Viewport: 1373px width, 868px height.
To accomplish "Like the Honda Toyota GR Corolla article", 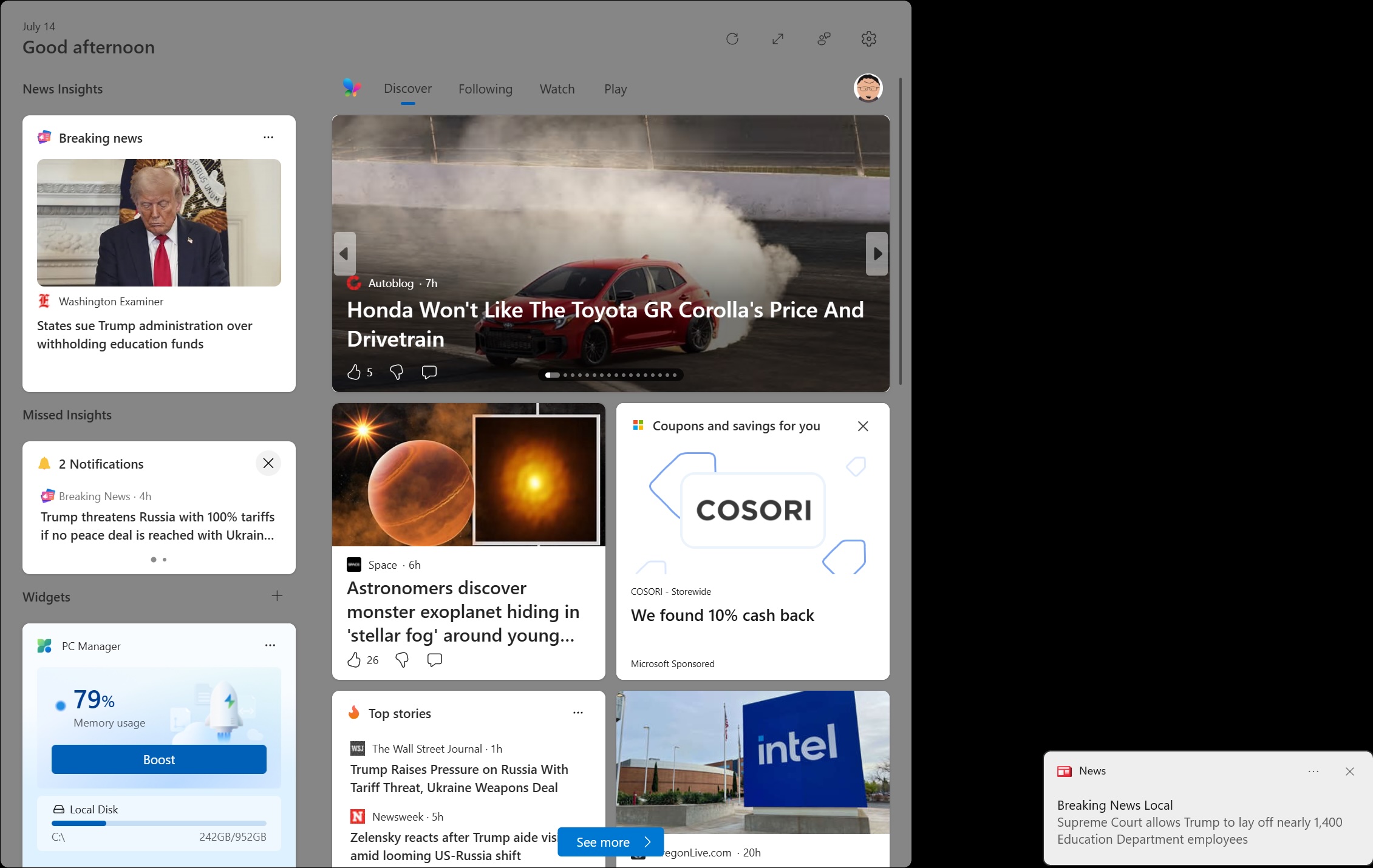I will [354, 372].
